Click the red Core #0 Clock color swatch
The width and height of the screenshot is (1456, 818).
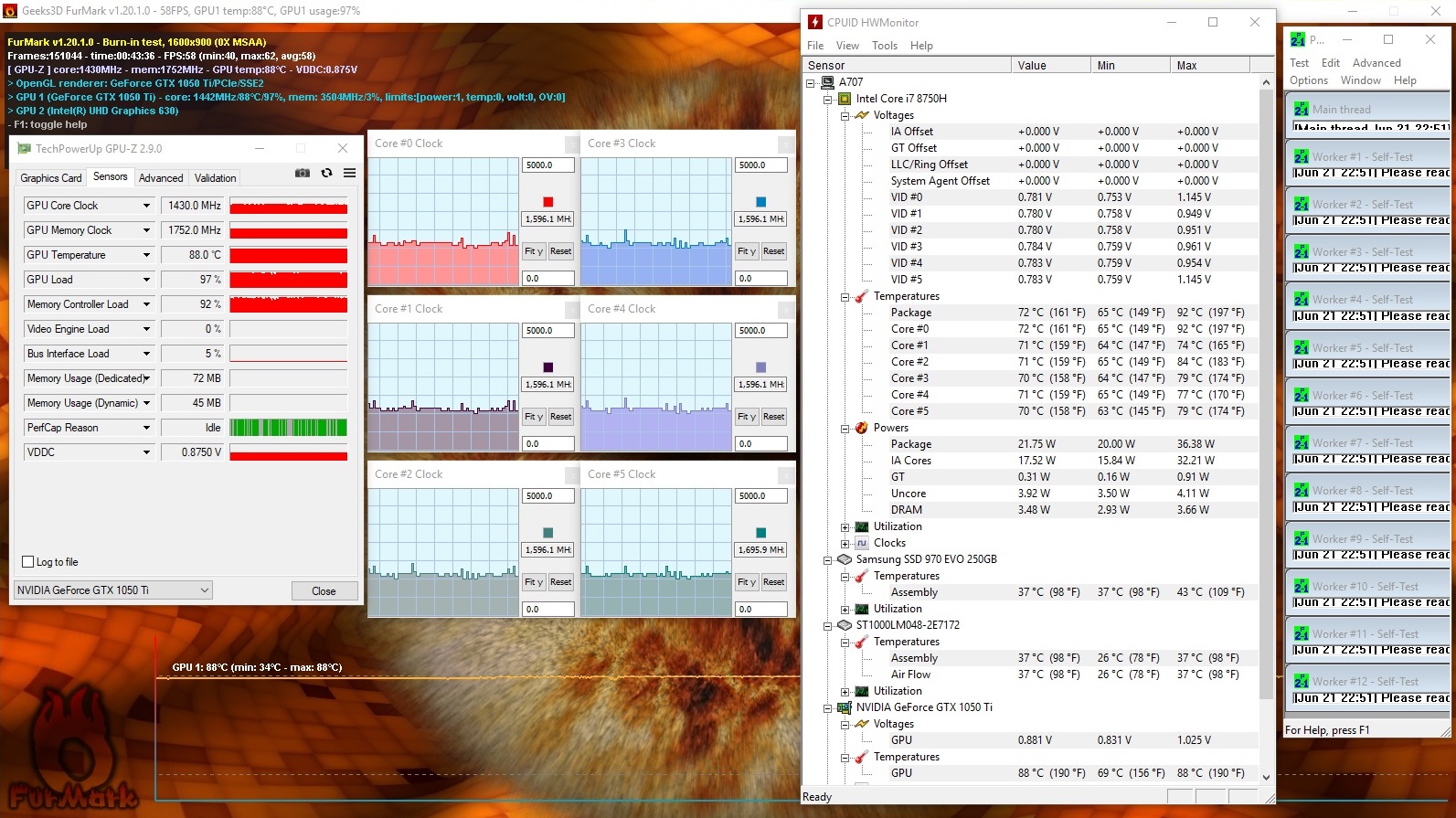click(548, 202)
